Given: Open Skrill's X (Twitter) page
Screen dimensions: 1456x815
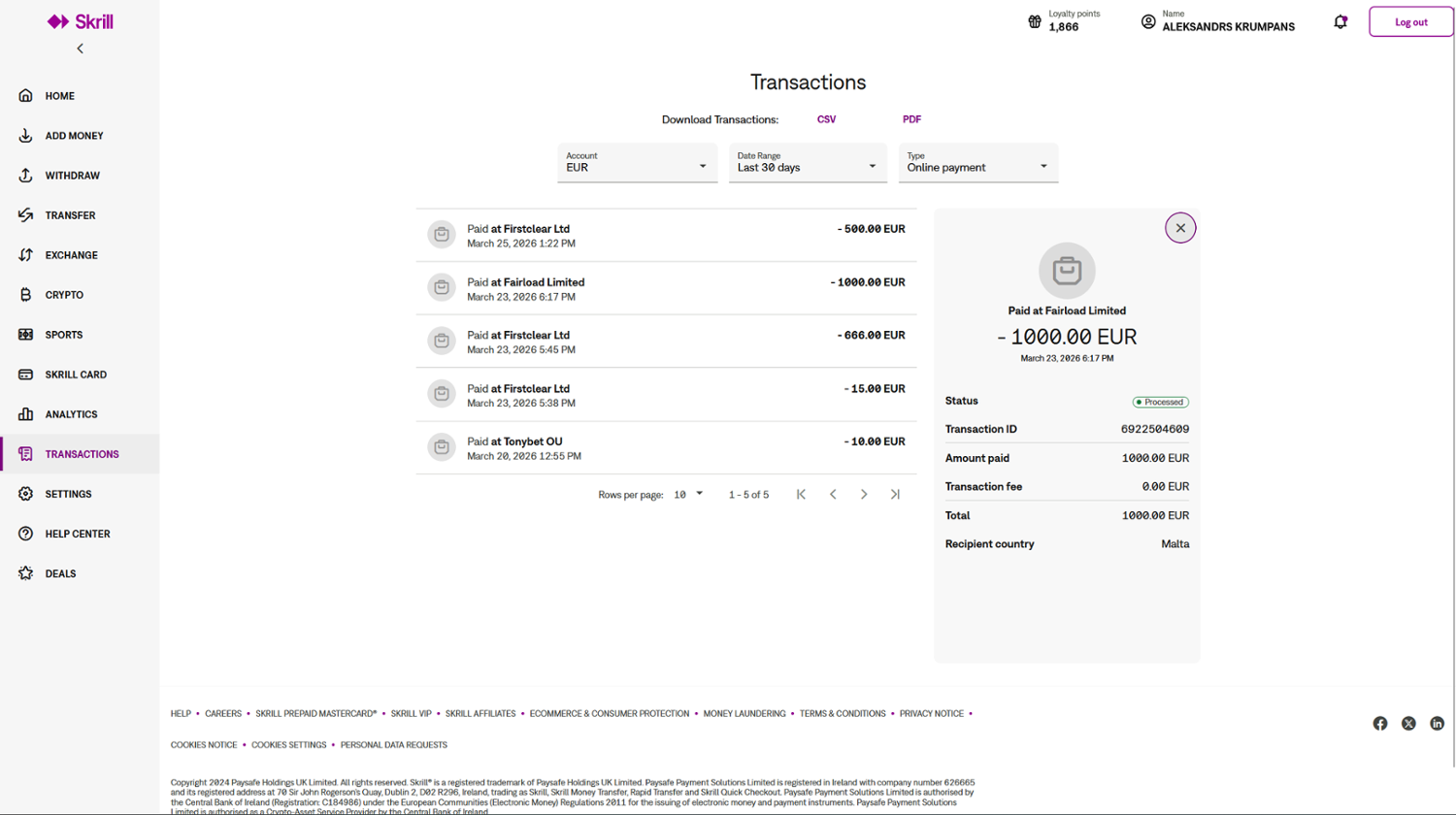Looking at the screenshot, I should point(1408,724).
